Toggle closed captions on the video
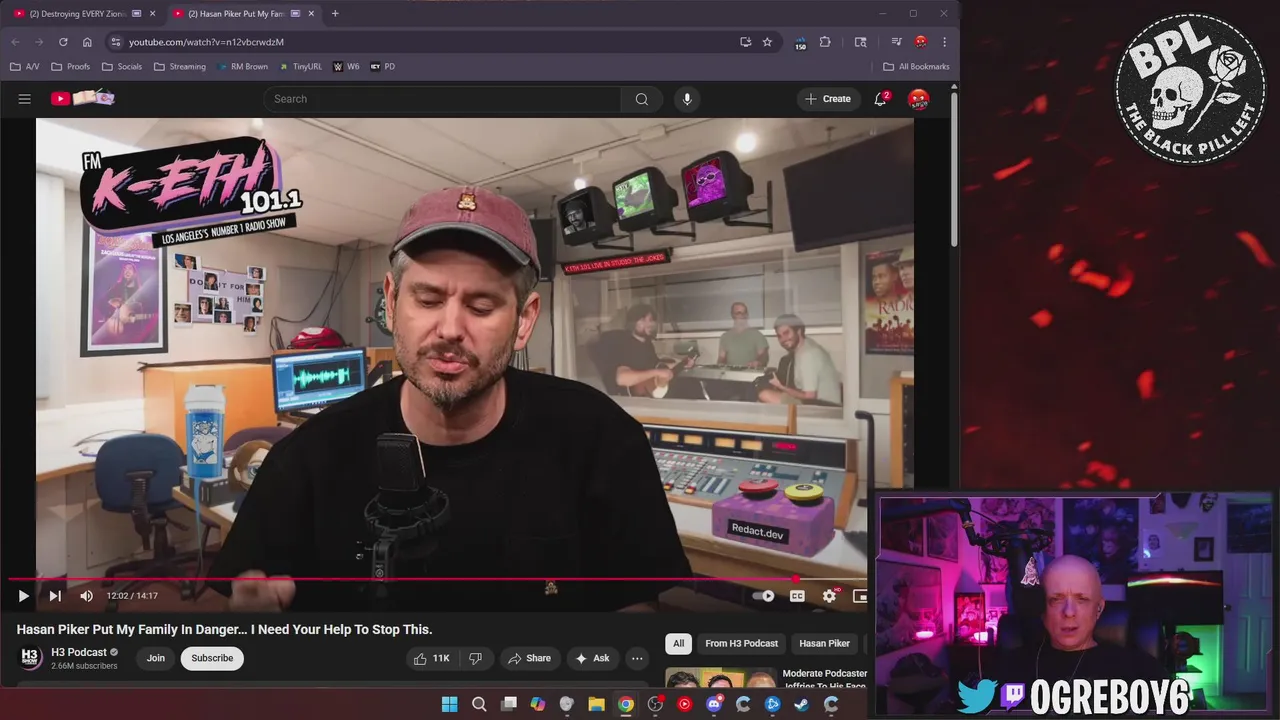Screen dimensions: 1280x720 click(x=797, y=596)
